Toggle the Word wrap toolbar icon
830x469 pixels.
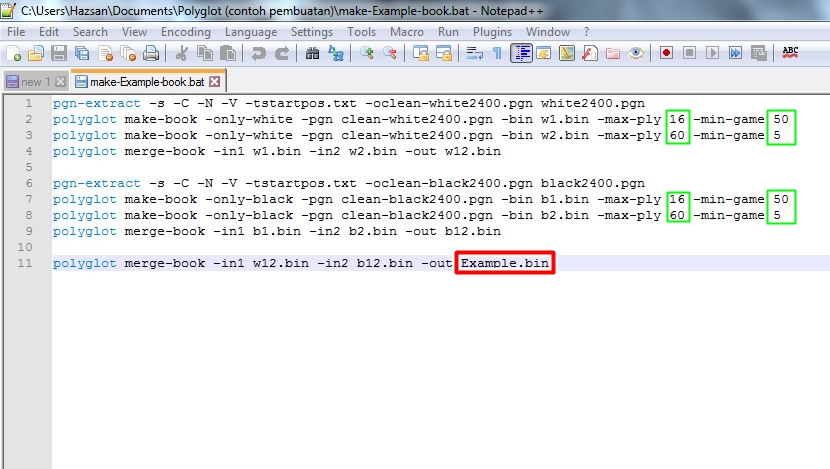click(x=474, y=53)
